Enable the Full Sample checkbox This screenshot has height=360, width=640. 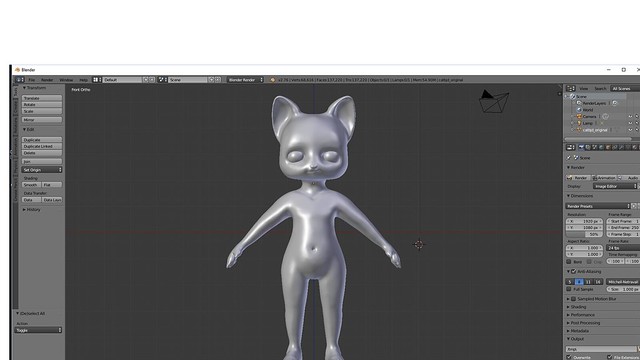tap(569, 289)
